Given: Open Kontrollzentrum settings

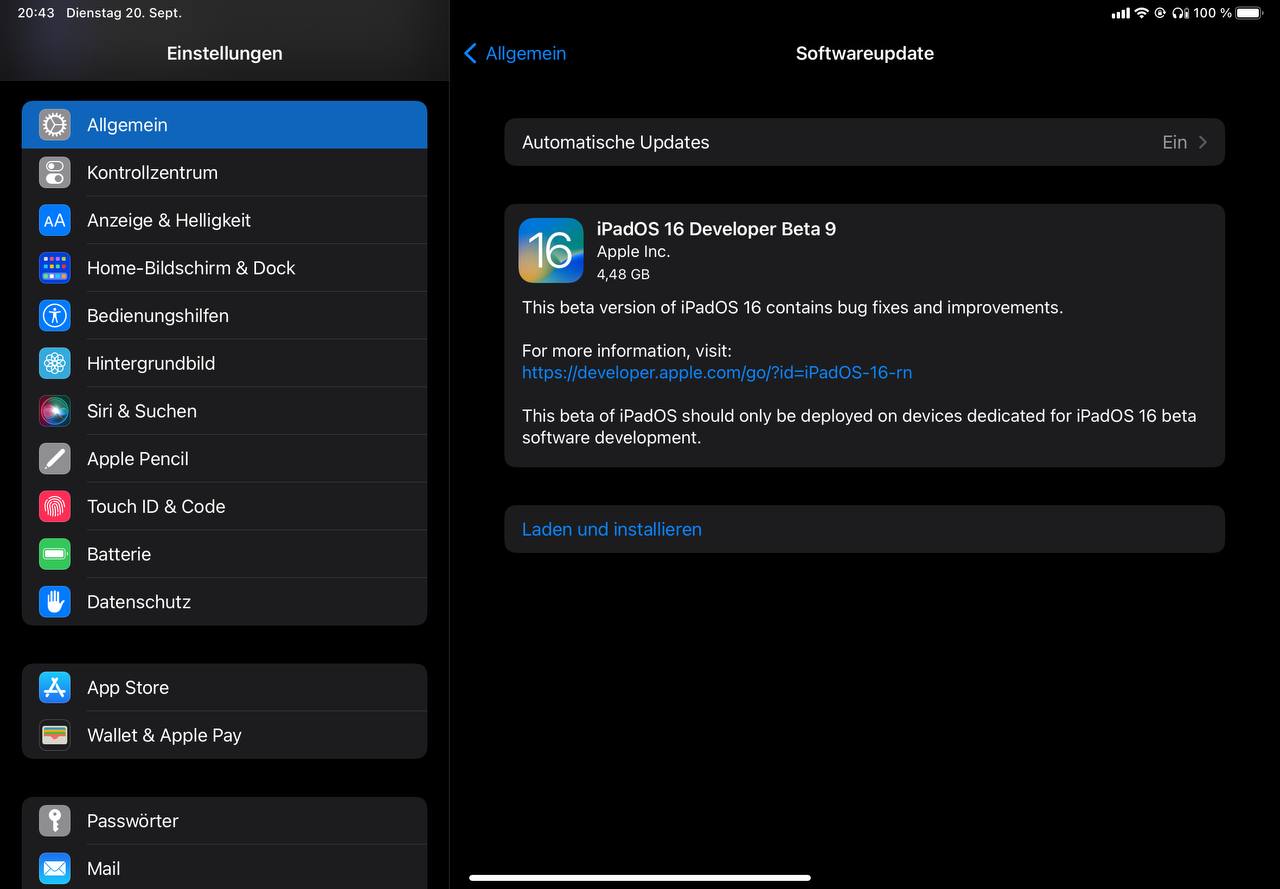Looking at the screenshot, I should (x=224, y=172).
